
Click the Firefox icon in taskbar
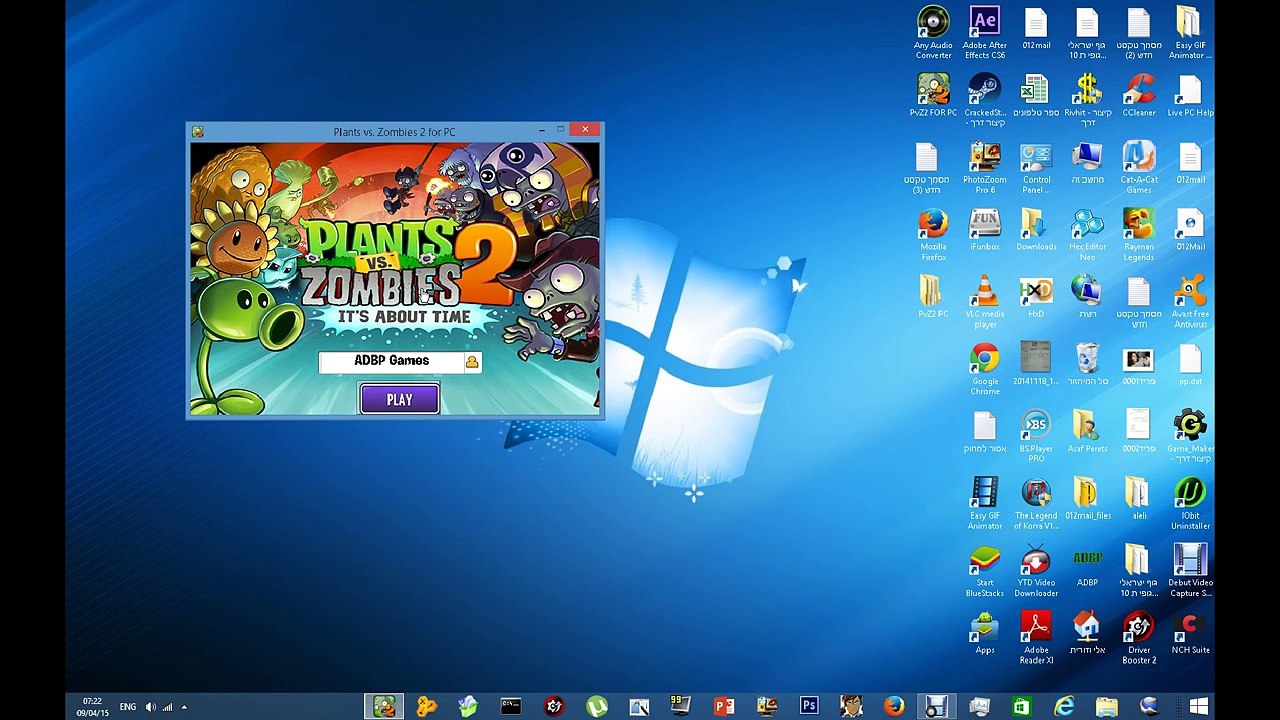click(894, 706)
